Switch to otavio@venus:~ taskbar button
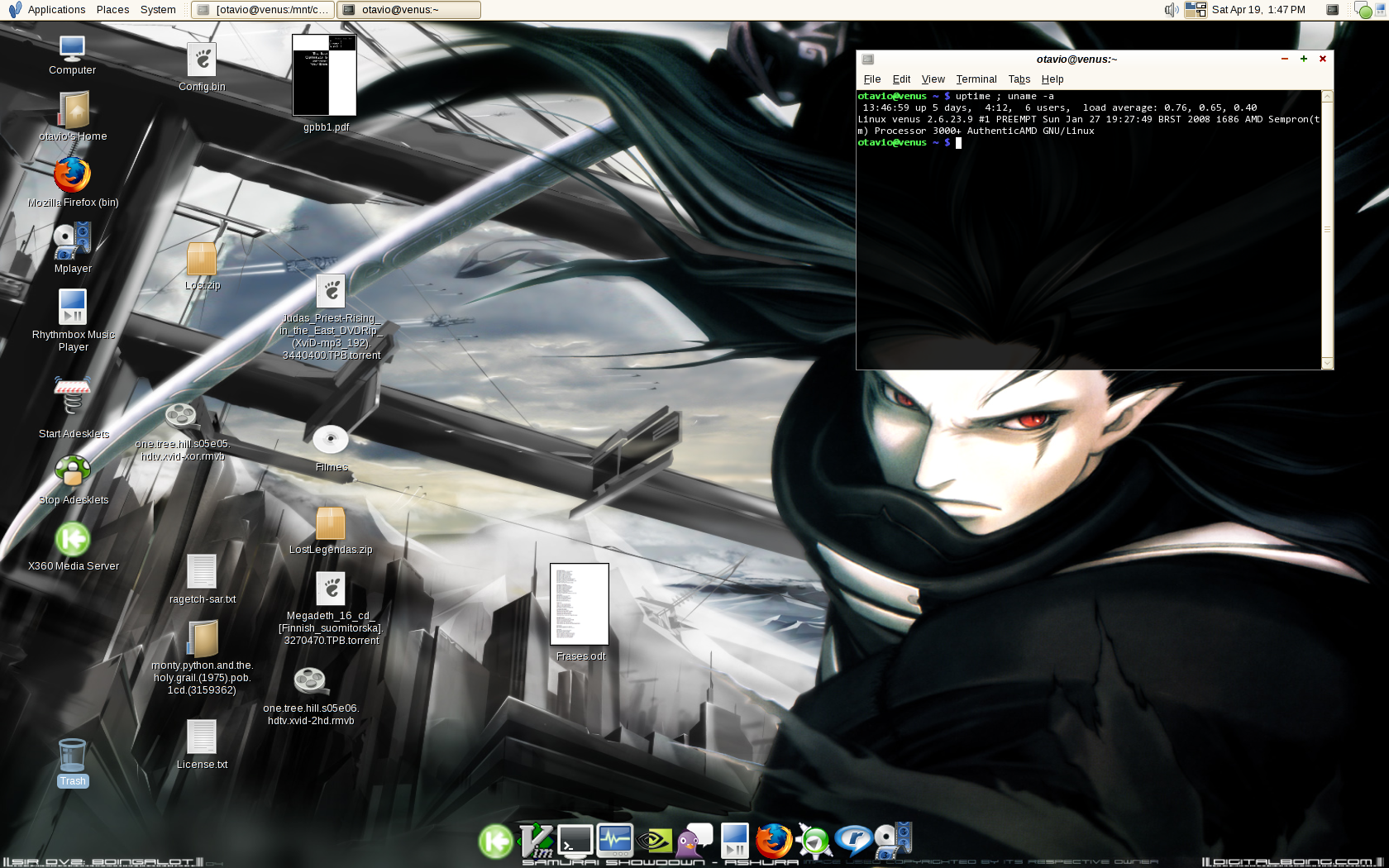 click(409, 10)
